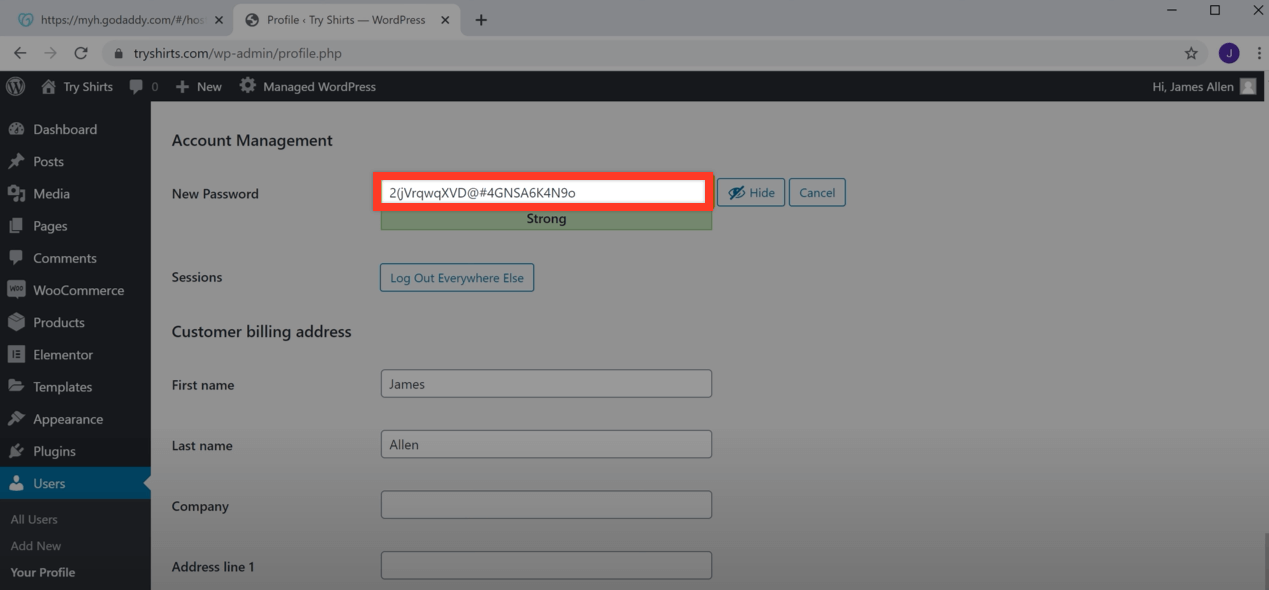This screenshot has width=1269, height=590.
Task: Click the WordPress logo in admin bar
Action: click(15, 87)
